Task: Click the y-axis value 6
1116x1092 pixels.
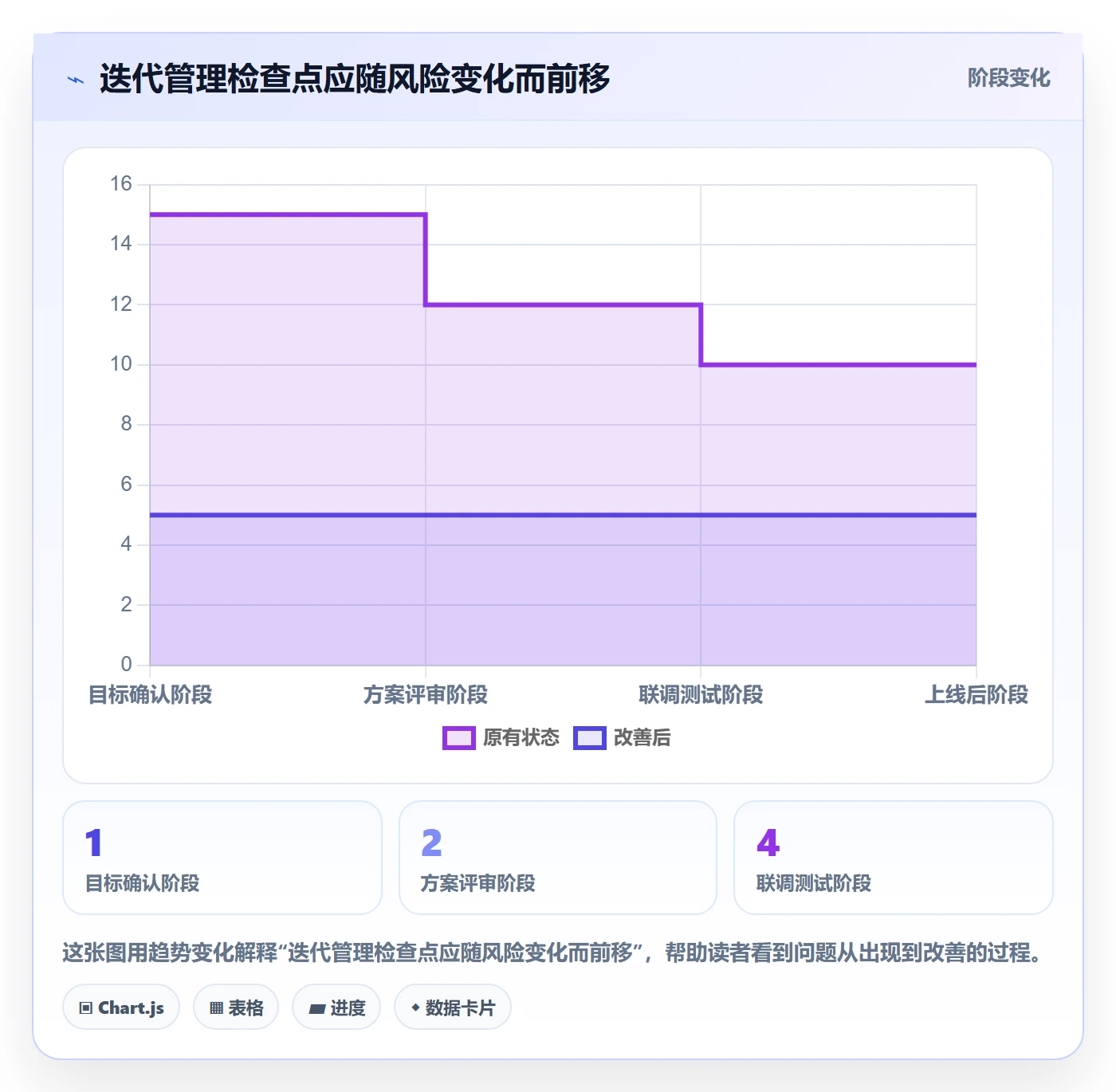Action: click(x=127, y=485)
